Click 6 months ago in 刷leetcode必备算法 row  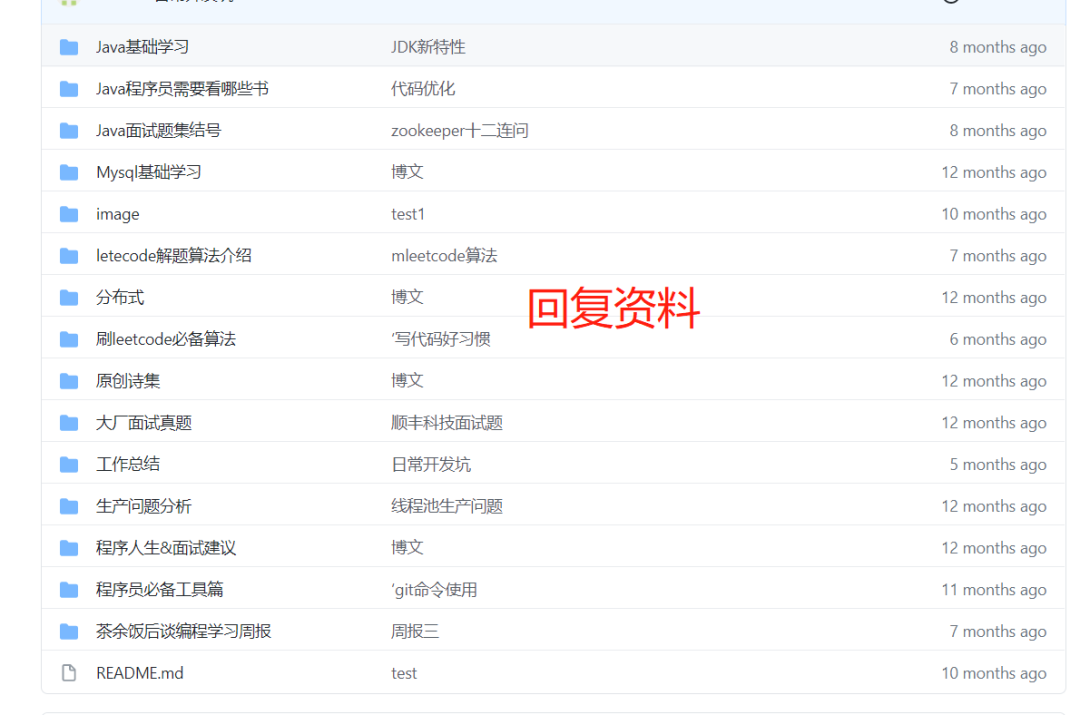pos(998,339)
